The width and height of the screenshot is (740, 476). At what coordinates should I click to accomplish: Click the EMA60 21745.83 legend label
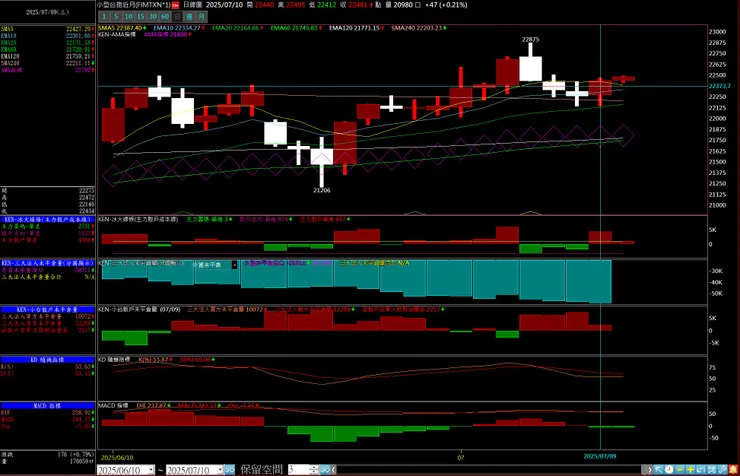click(x=296, y=28)
